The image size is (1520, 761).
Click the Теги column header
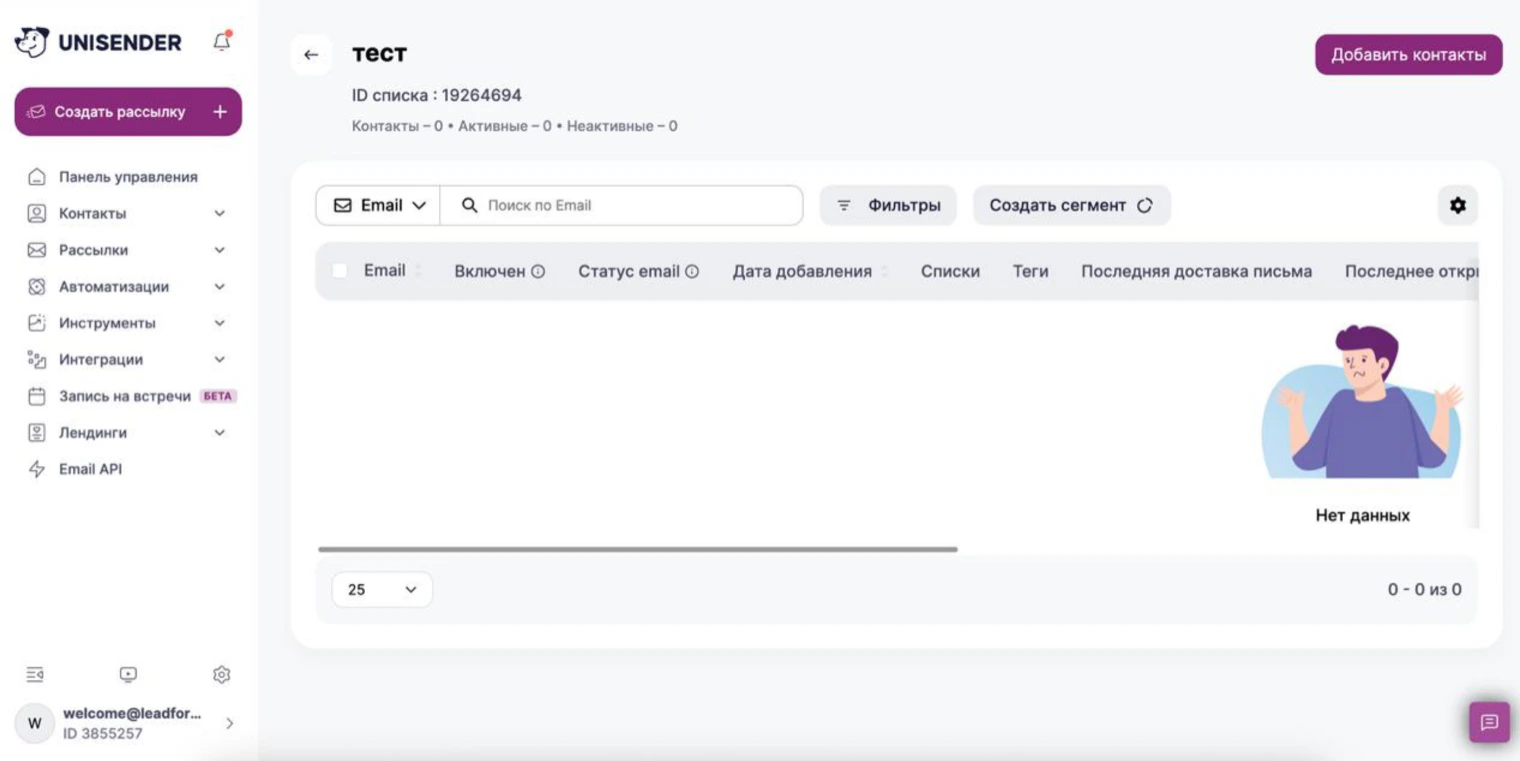point(1030,271)
